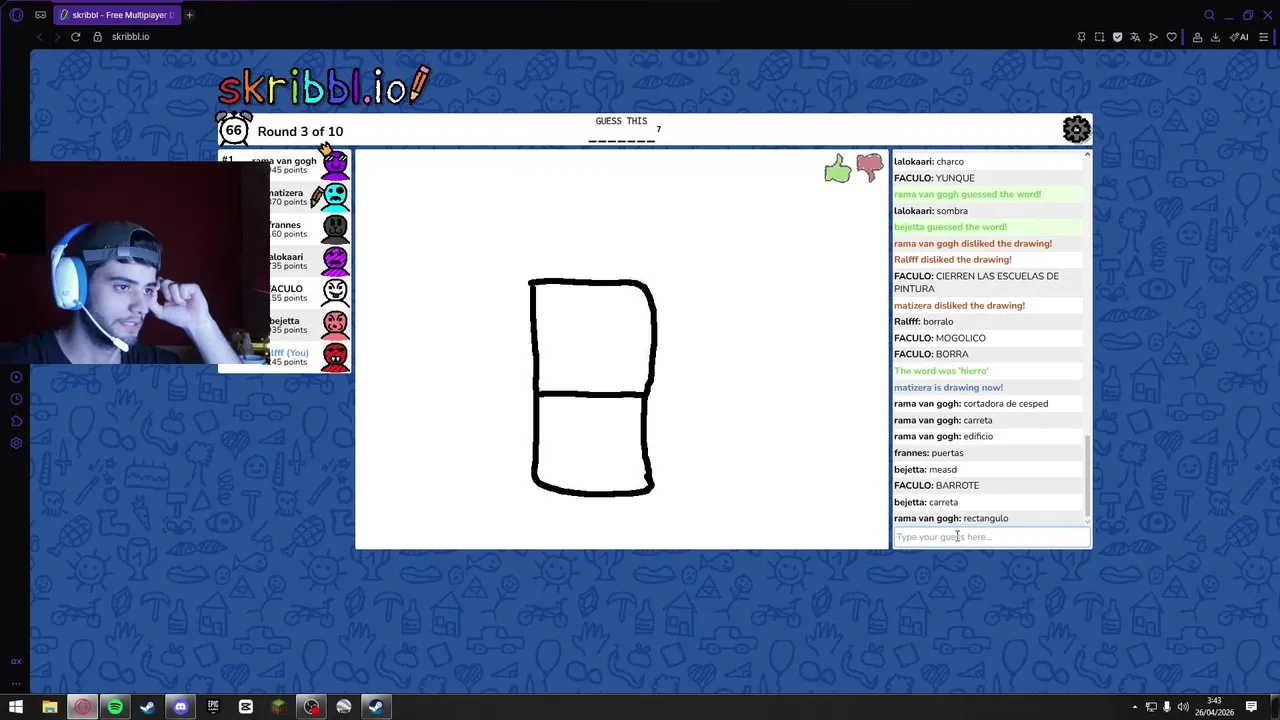This screenshot has height=720, width=1280.
Task: Select Ralfff (You) red avatar
Action: (x=335, y=356)
